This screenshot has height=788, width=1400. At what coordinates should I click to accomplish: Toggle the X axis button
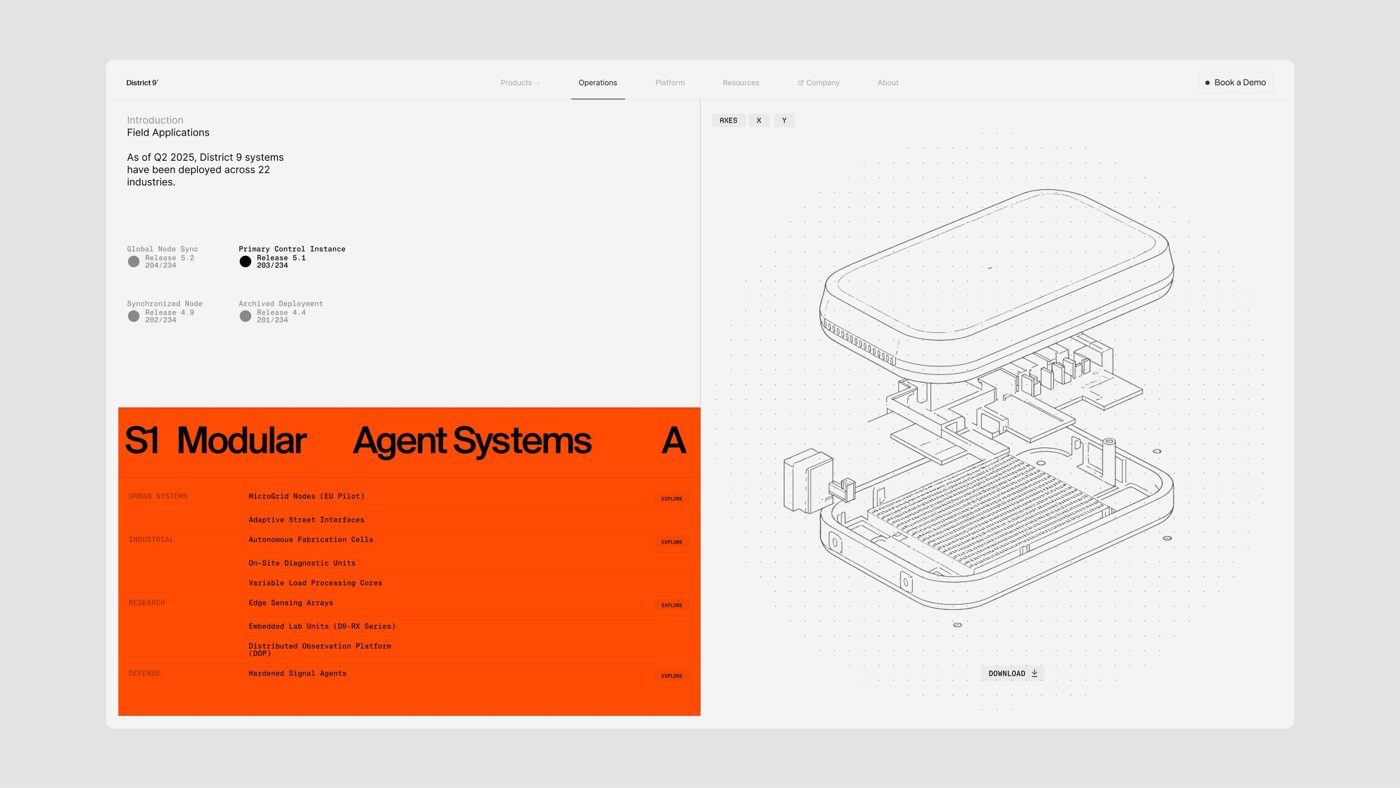tap(759, 121)
